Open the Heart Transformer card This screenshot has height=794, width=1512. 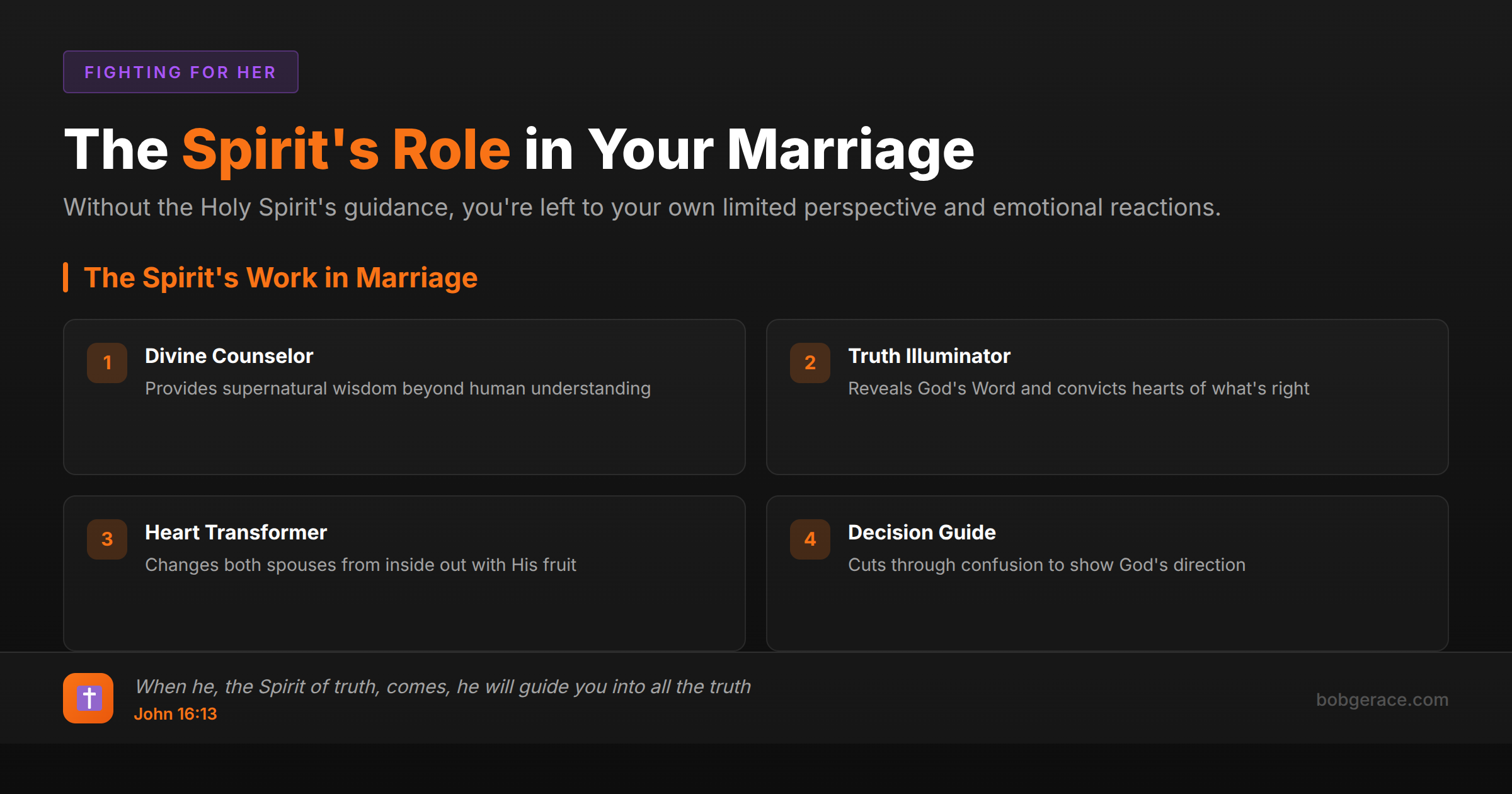pyautogui.click(x=403, y=572)
